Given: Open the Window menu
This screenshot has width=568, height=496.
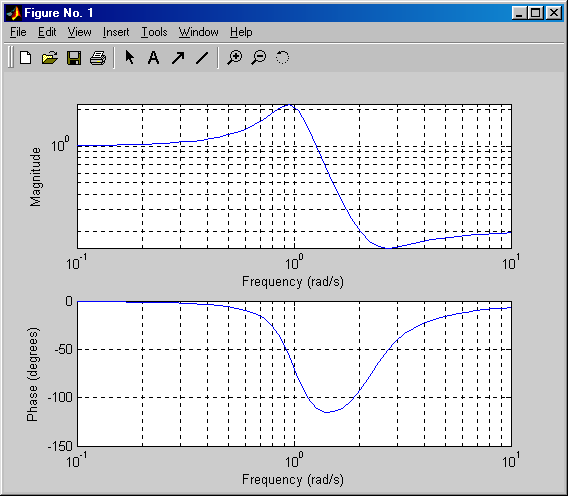Looking at the screenshot, I should click(199, 32).
